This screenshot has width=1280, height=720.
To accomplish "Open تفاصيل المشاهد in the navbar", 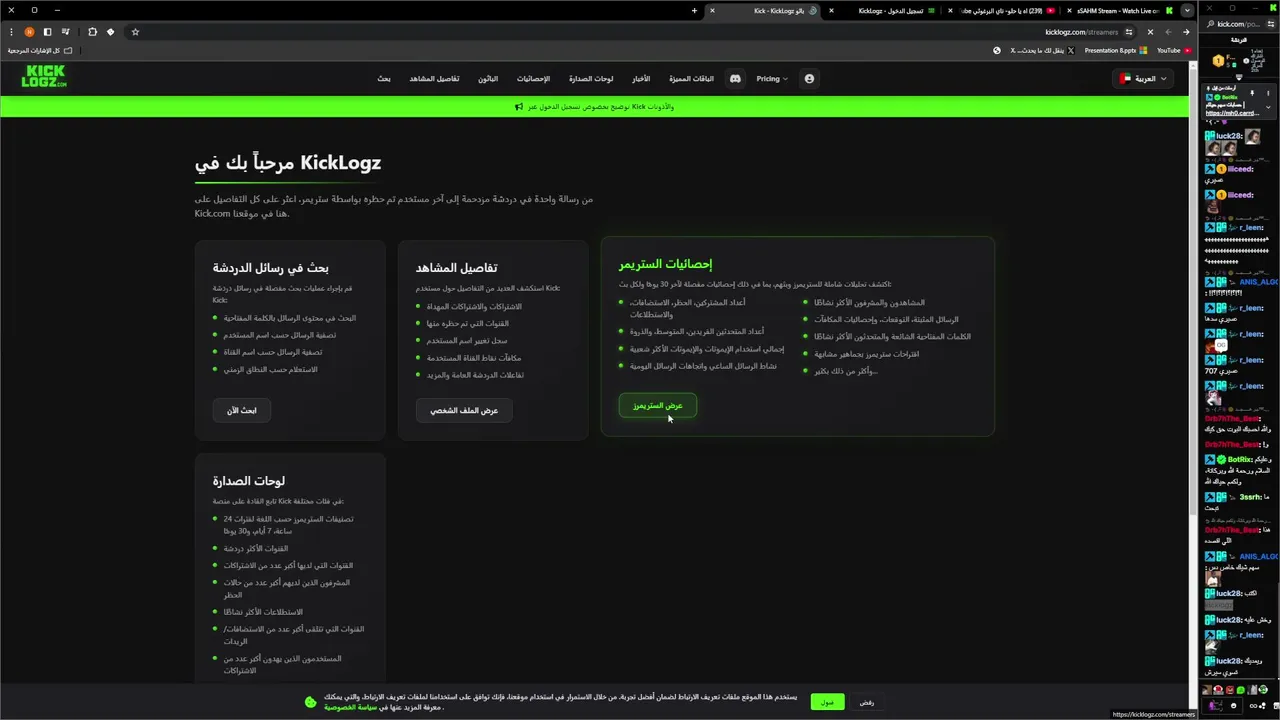I will click(434, 78).
